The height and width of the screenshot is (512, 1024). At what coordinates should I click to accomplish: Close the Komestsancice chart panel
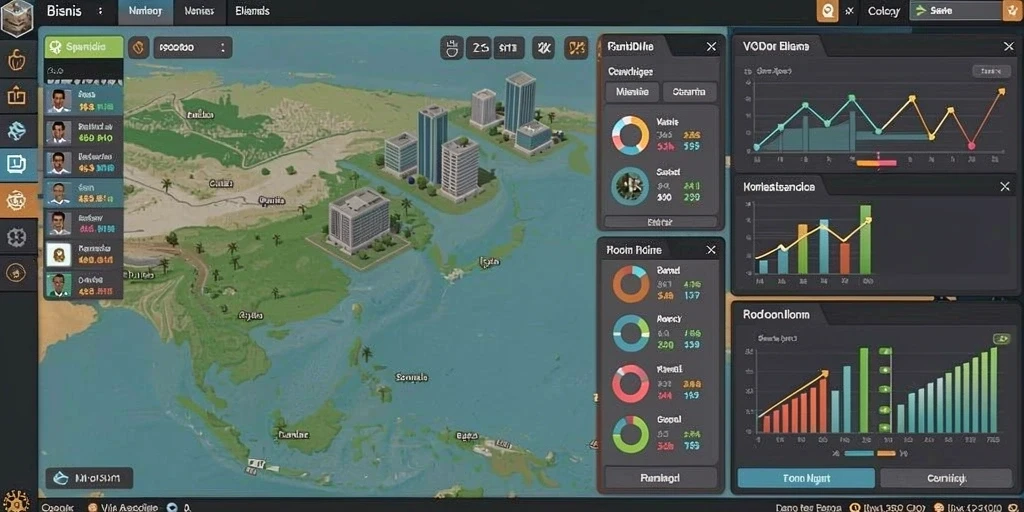[x=1005, y=187]
